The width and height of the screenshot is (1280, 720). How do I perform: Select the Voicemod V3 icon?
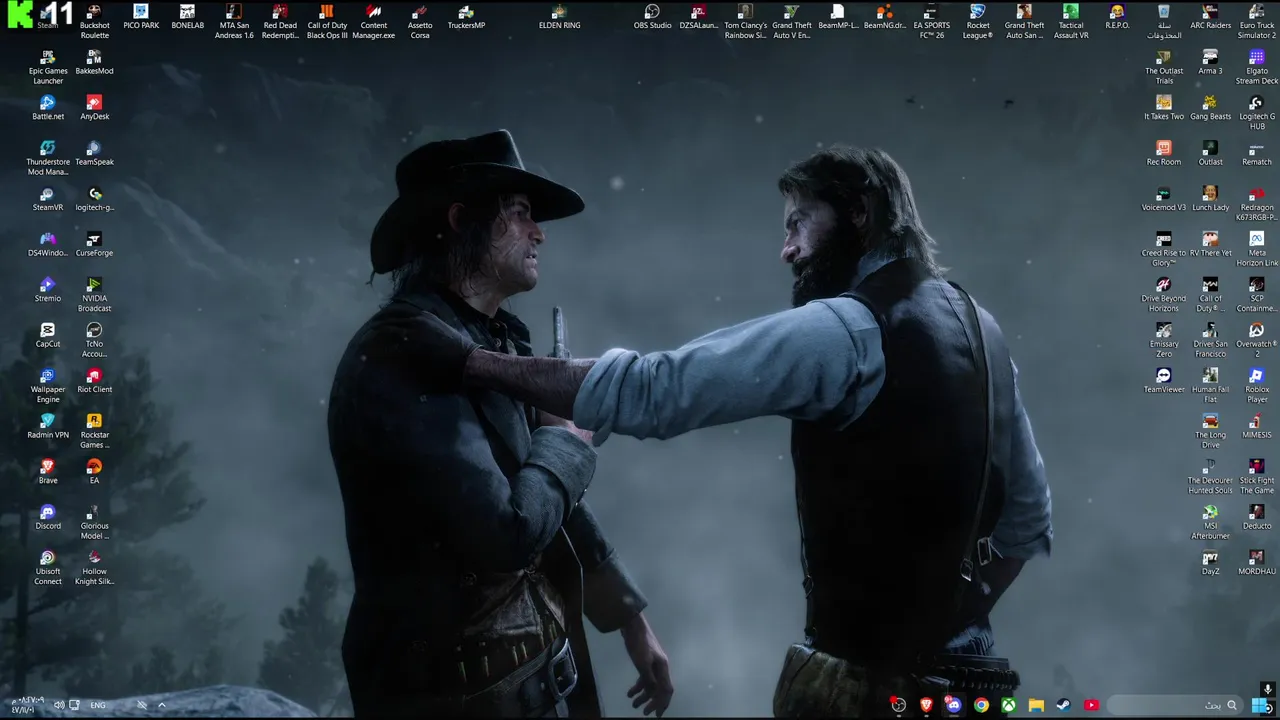coord(1164,199)
